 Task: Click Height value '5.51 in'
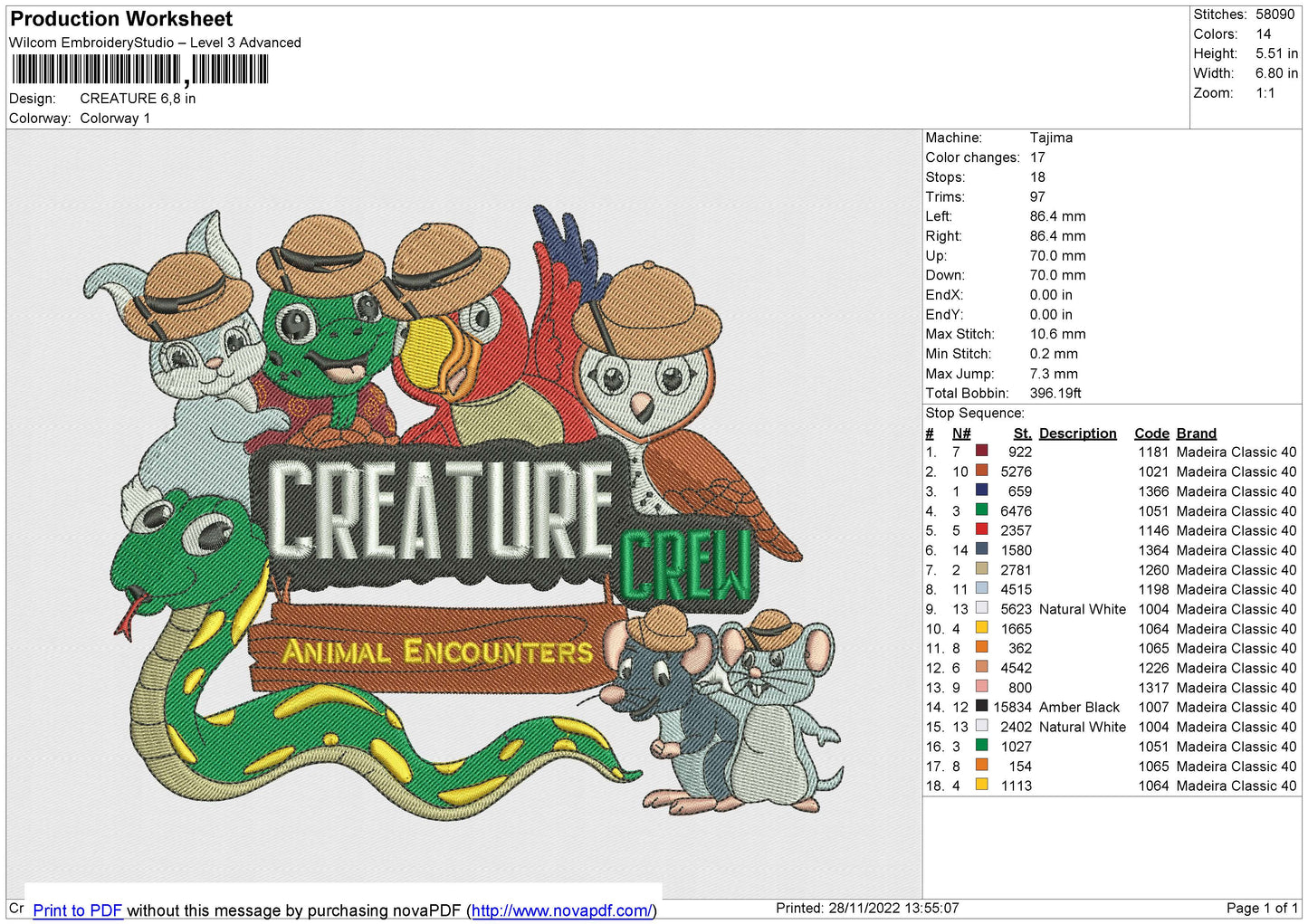pyautogui.click(x=1276, y=54)
